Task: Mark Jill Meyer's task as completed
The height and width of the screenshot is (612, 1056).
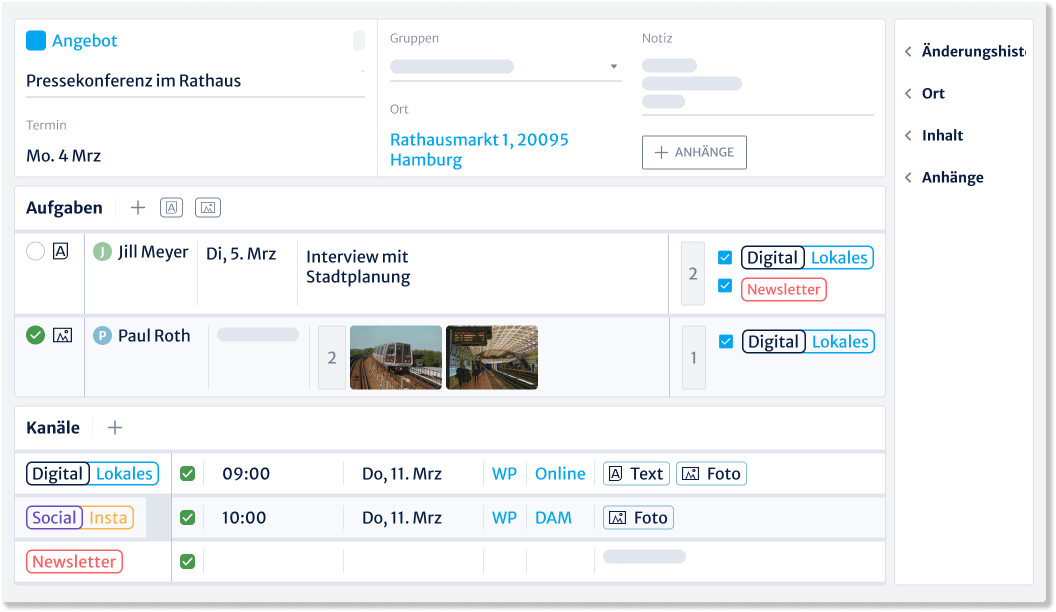Action: coord(36,251)
